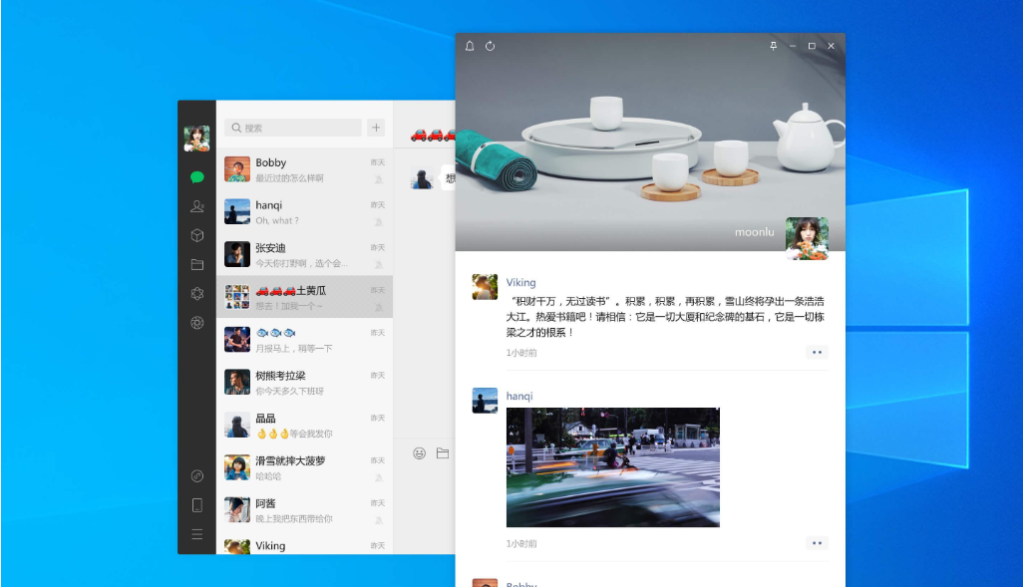The width and height of the screenshot is (1024, 587).
Task: Click 1小时前 timestamp under Viking's post
Action: coord(521,353)
